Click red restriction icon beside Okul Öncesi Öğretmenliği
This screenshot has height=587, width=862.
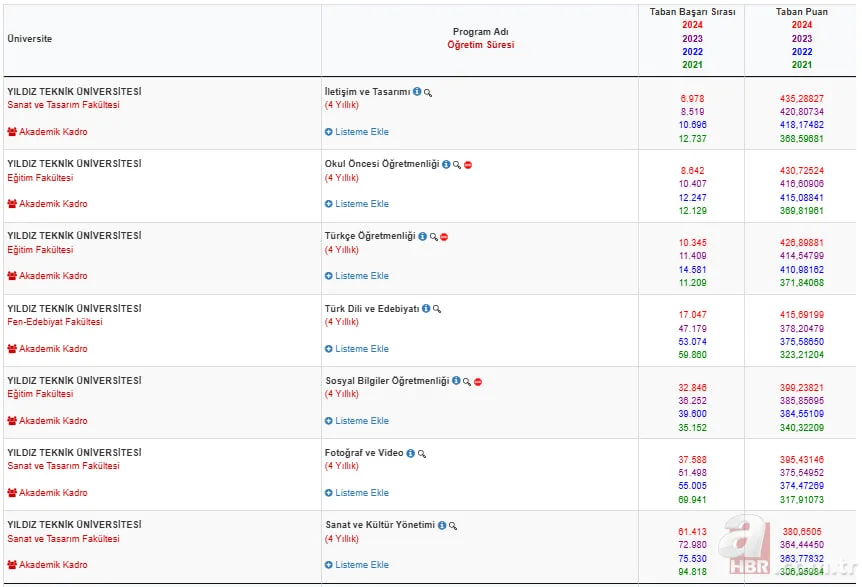[467, 165]
